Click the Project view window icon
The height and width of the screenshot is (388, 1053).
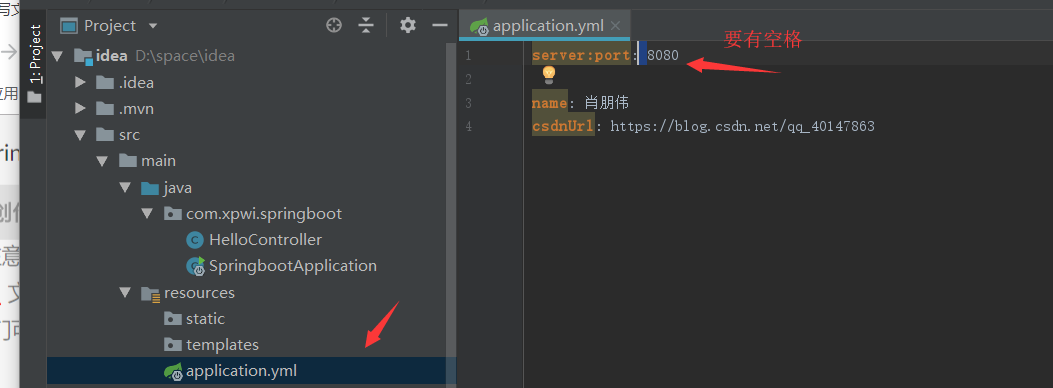pos(69,26)
